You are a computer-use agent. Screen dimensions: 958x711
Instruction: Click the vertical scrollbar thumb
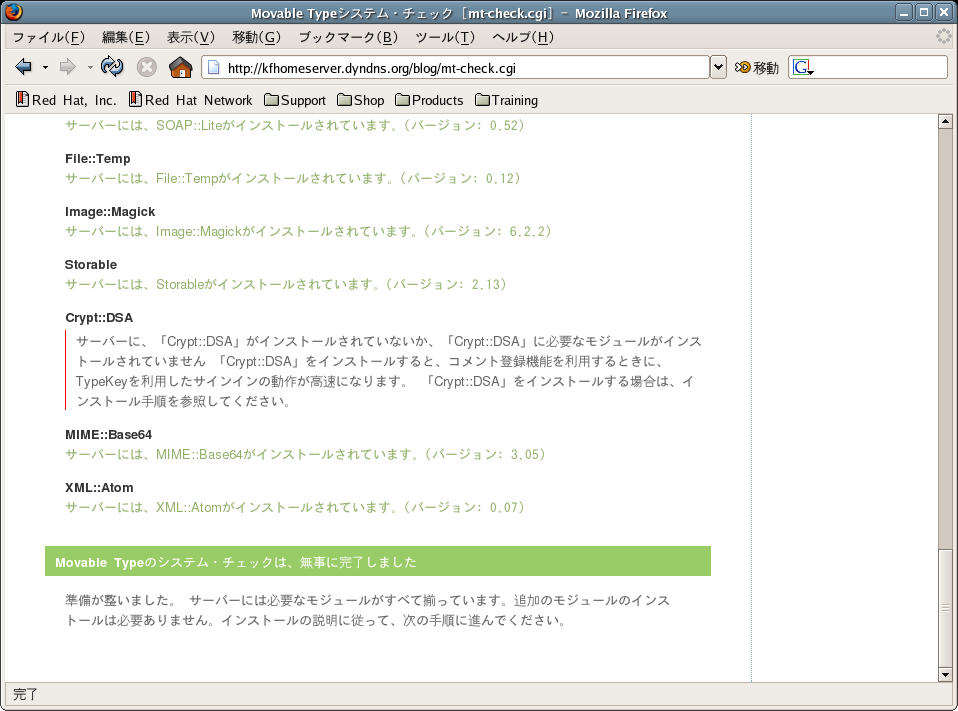click(x=945, y=608)
